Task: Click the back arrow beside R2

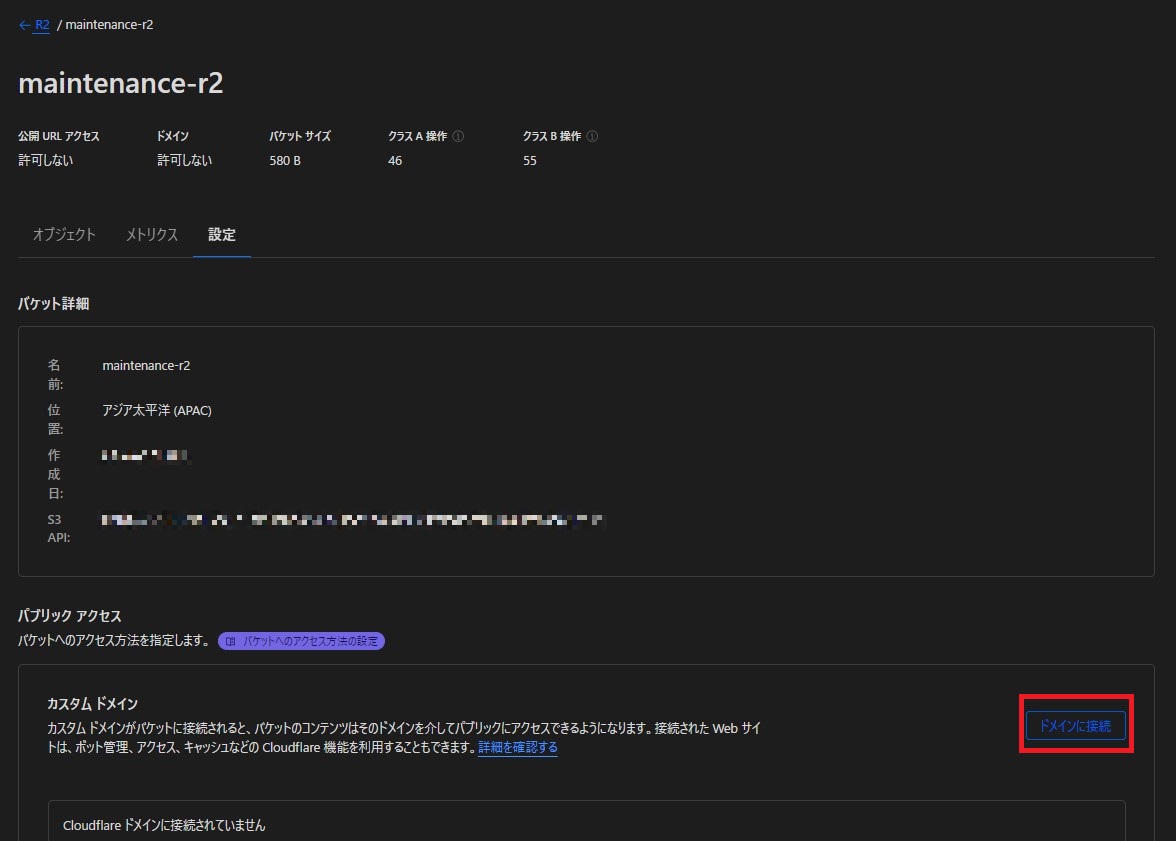Action: (25, 25)
